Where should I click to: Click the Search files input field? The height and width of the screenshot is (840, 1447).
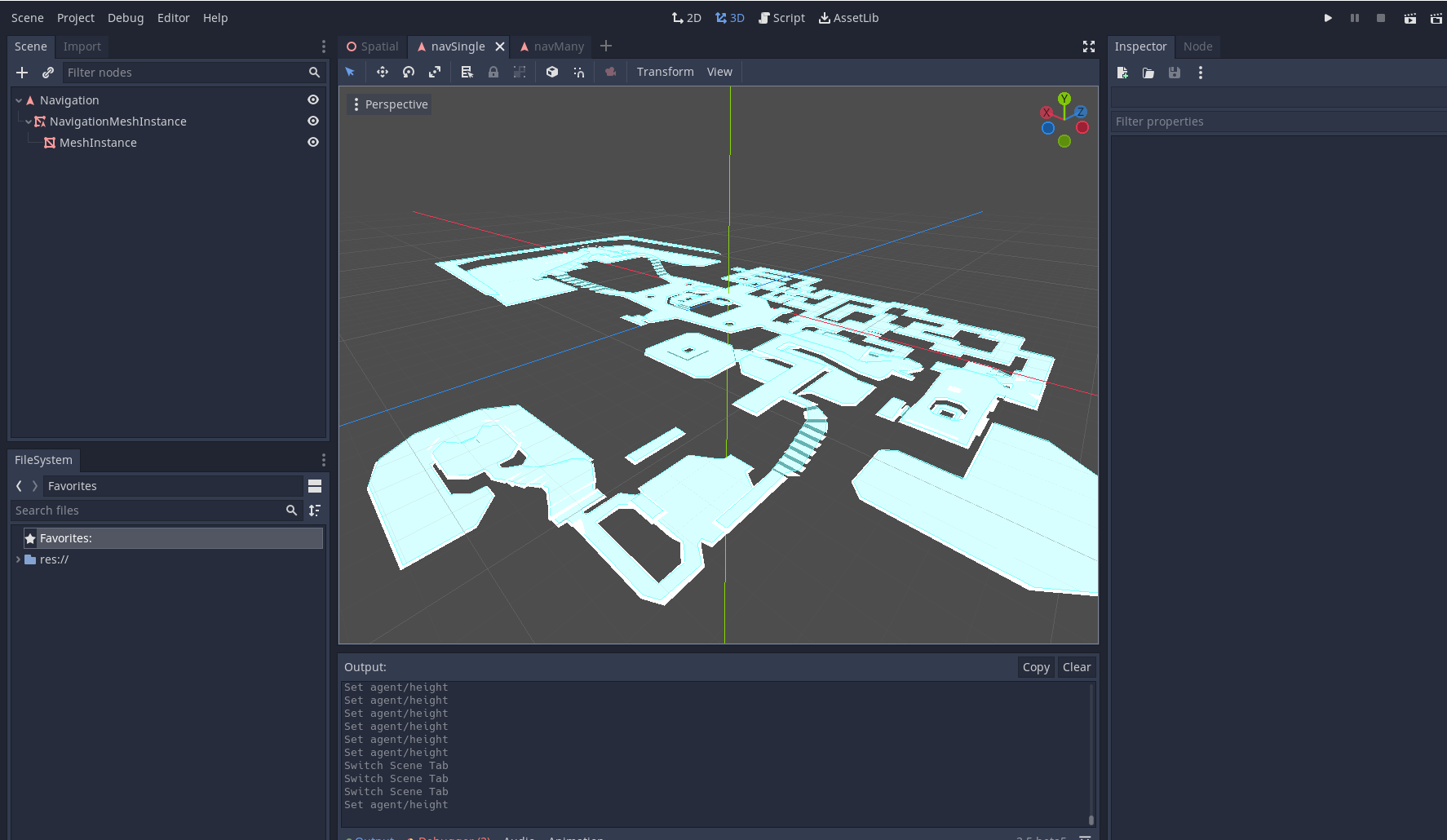click(x=147, y=510)
